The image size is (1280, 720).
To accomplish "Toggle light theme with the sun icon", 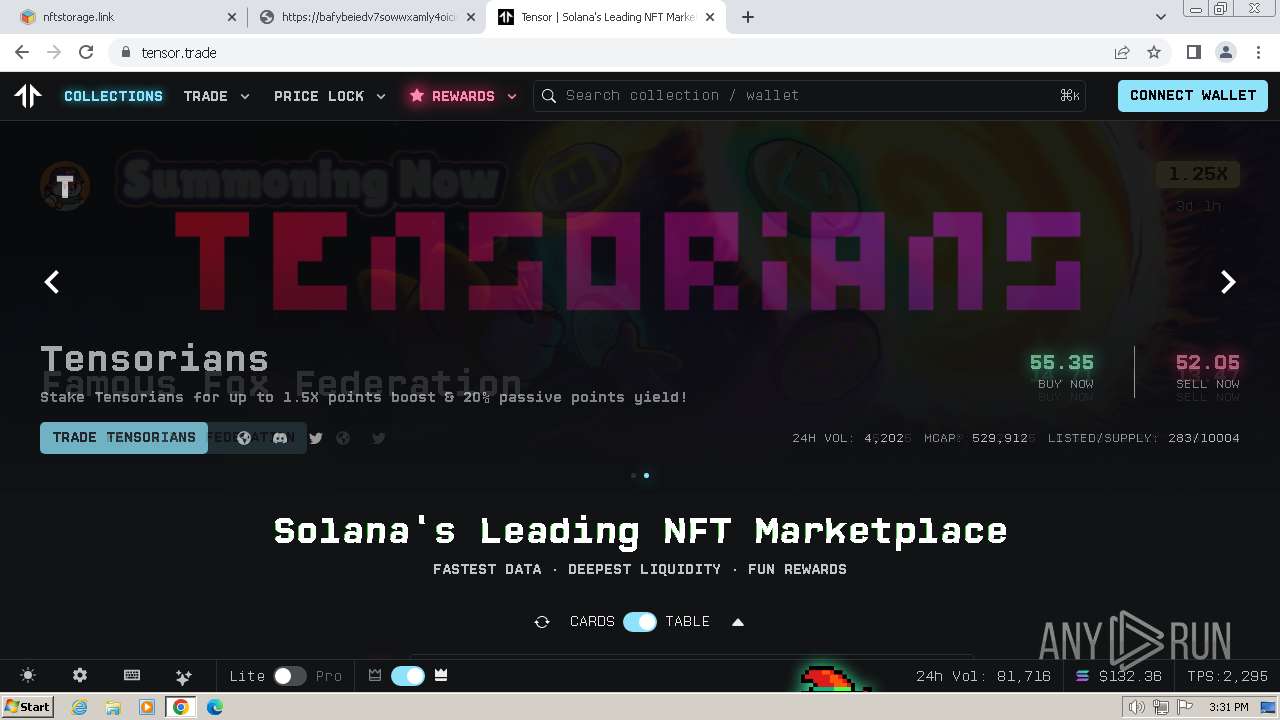I will pyautogui.click(x=28, y=676).
